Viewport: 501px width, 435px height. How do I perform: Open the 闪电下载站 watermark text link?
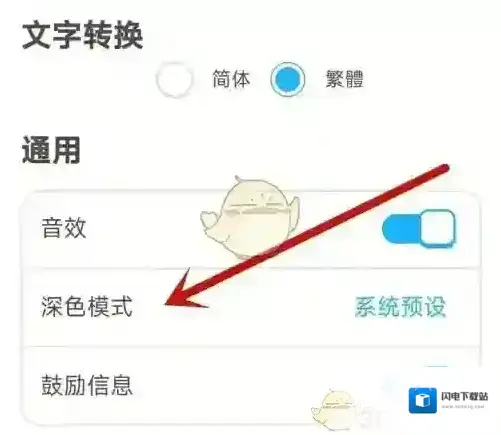click(x=464, y=396)
